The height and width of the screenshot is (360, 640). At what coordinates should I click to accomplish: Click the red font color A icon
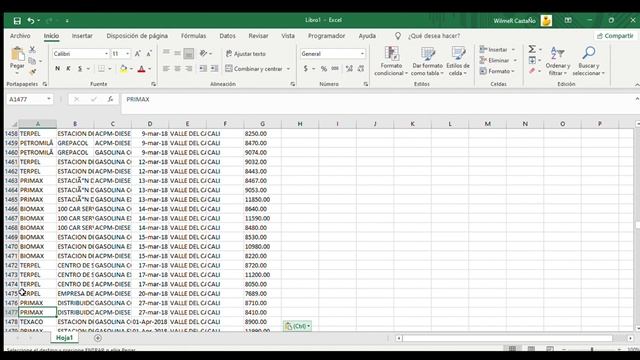click(x=142, y=69)
